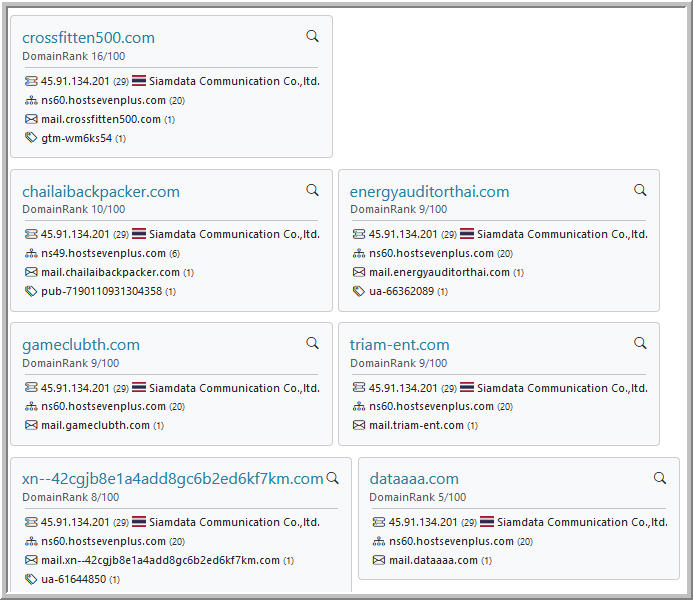
Task: Select mail.triam-ent.com mail entry
Action: (416, 425)
